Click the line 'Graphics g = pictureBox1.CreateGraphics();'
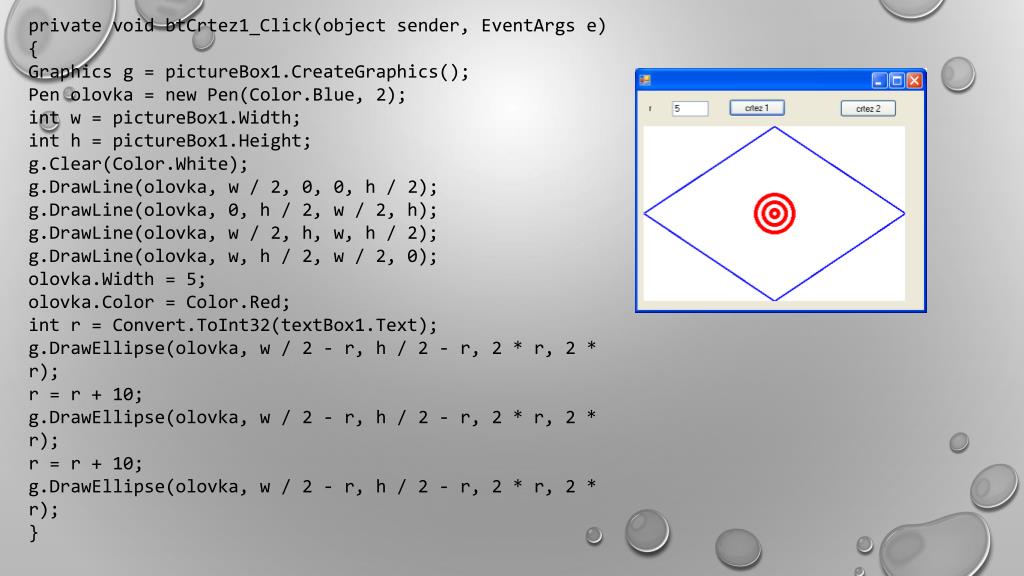1024x576 pixels. pos(248,72)
